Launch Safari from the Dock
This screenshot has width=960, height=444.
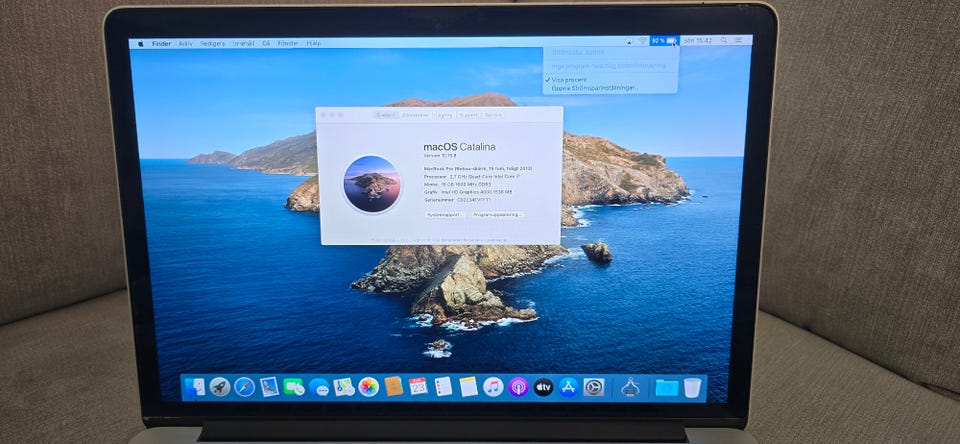click(244, 386)
